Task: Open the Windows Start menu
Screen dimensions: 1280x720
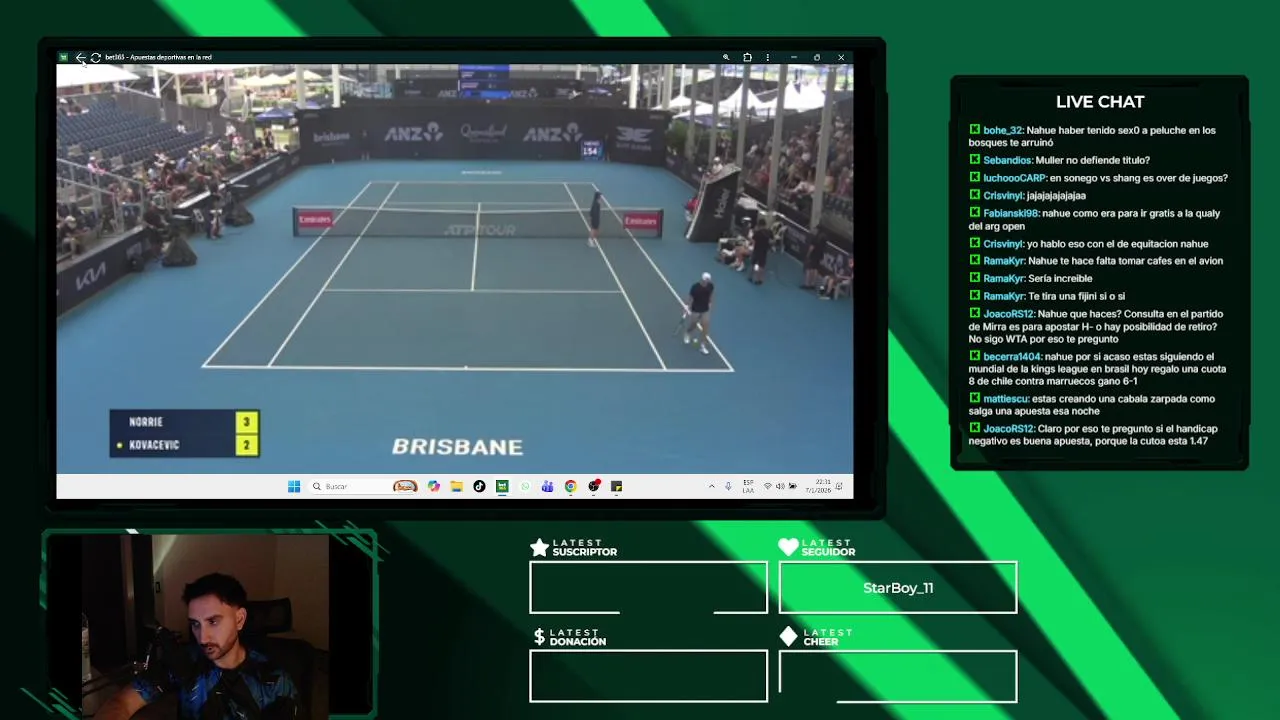Action: [294, 486]
